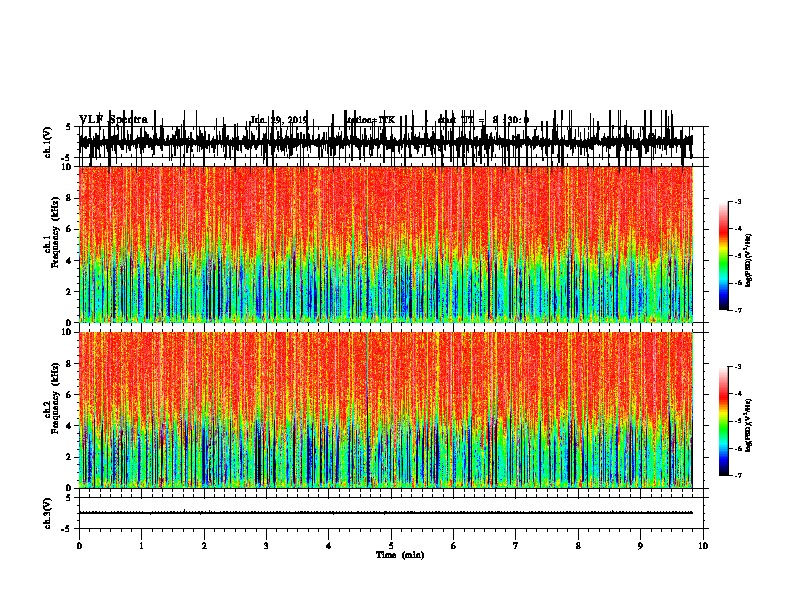Click the 2 kHz tick on ch.2 spectrogram axis

pos(70,457)
